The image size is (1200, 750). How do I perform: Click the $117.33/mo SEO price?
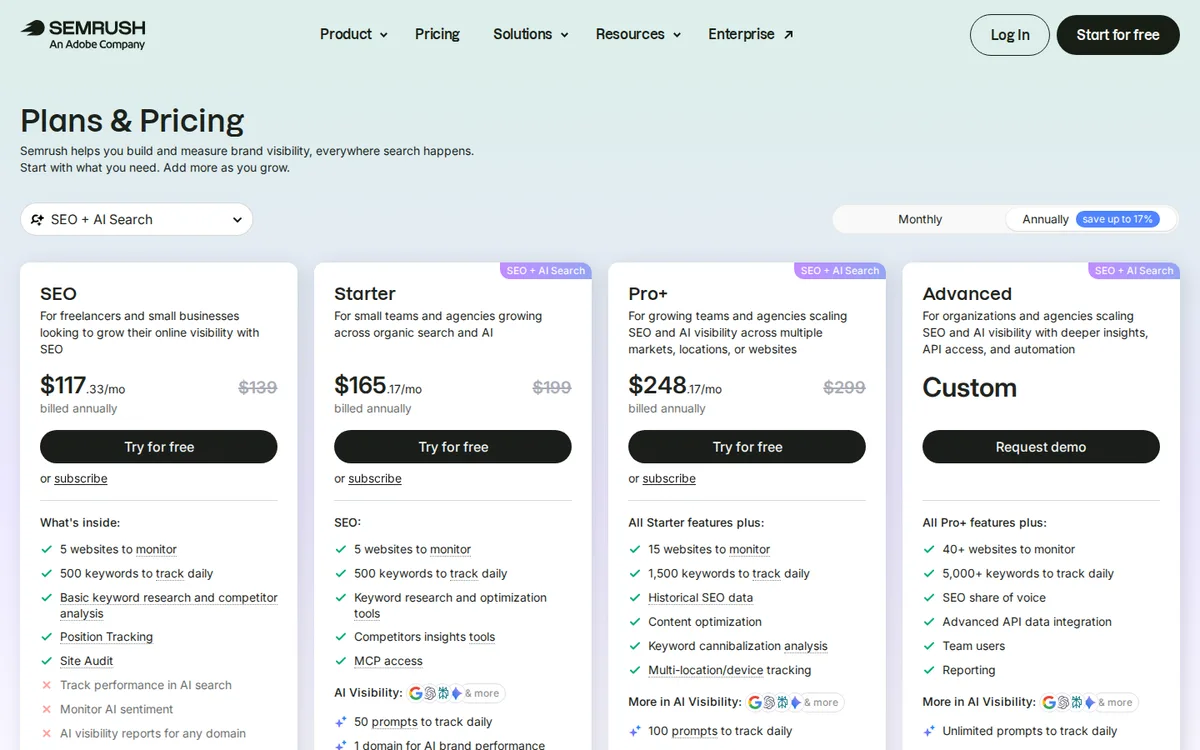(82, 386)
